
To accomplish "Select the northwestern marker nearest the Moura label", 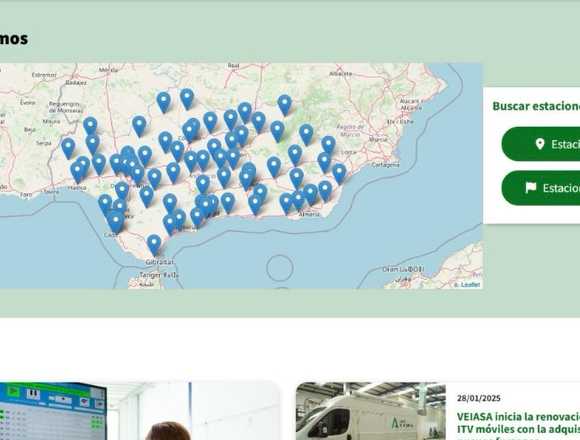I will click(x=90, y=126).
